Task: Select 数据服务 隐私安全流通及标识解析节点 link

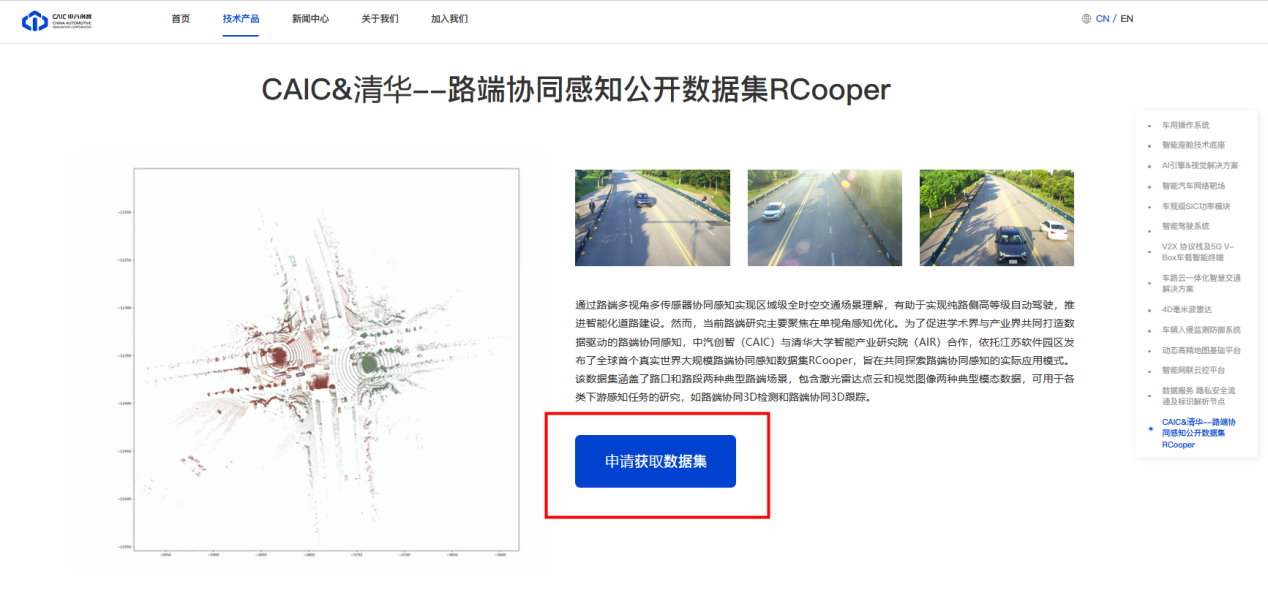Action: pyautogui.click(x=1201, y=396)
